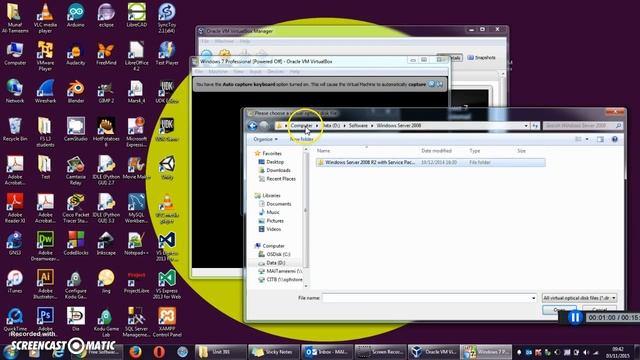Select Data (D:) drive in navigation pane
Viewport: 640px width, 360px height.
(272, 263)
